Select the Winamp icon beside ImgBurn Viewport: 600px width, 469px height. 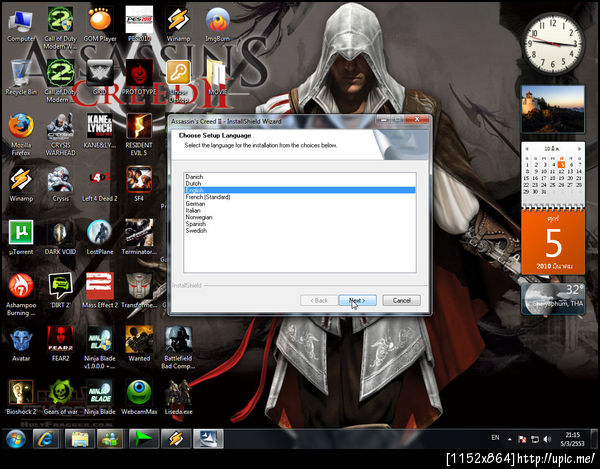coord(178,25)
